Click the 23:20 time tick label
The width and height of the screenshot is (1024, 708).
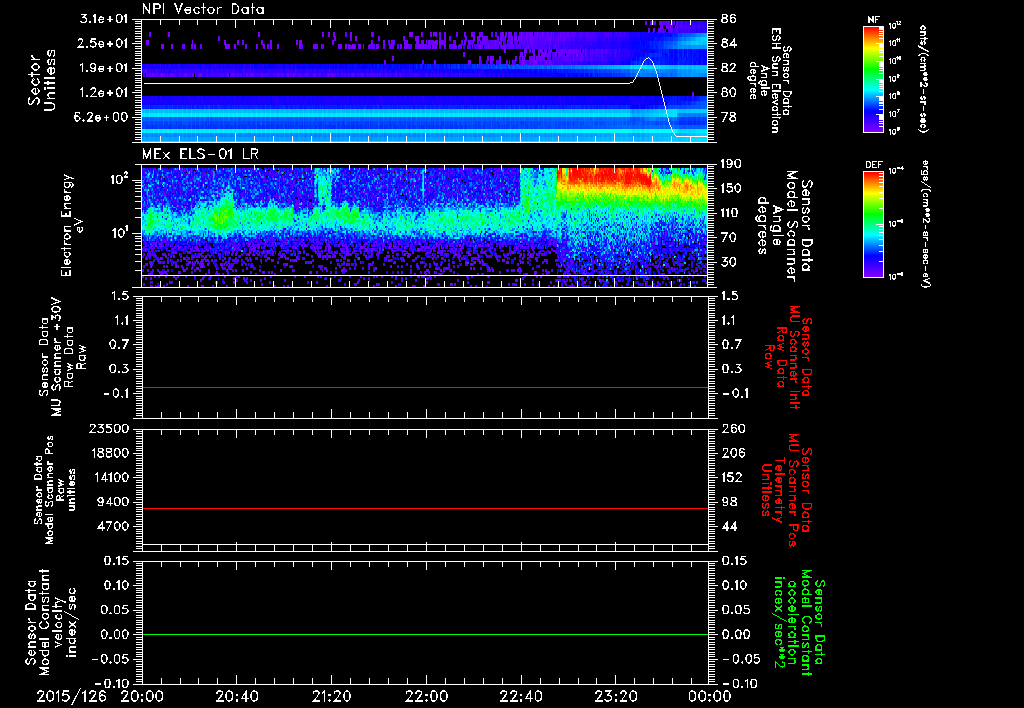[617, 694]
